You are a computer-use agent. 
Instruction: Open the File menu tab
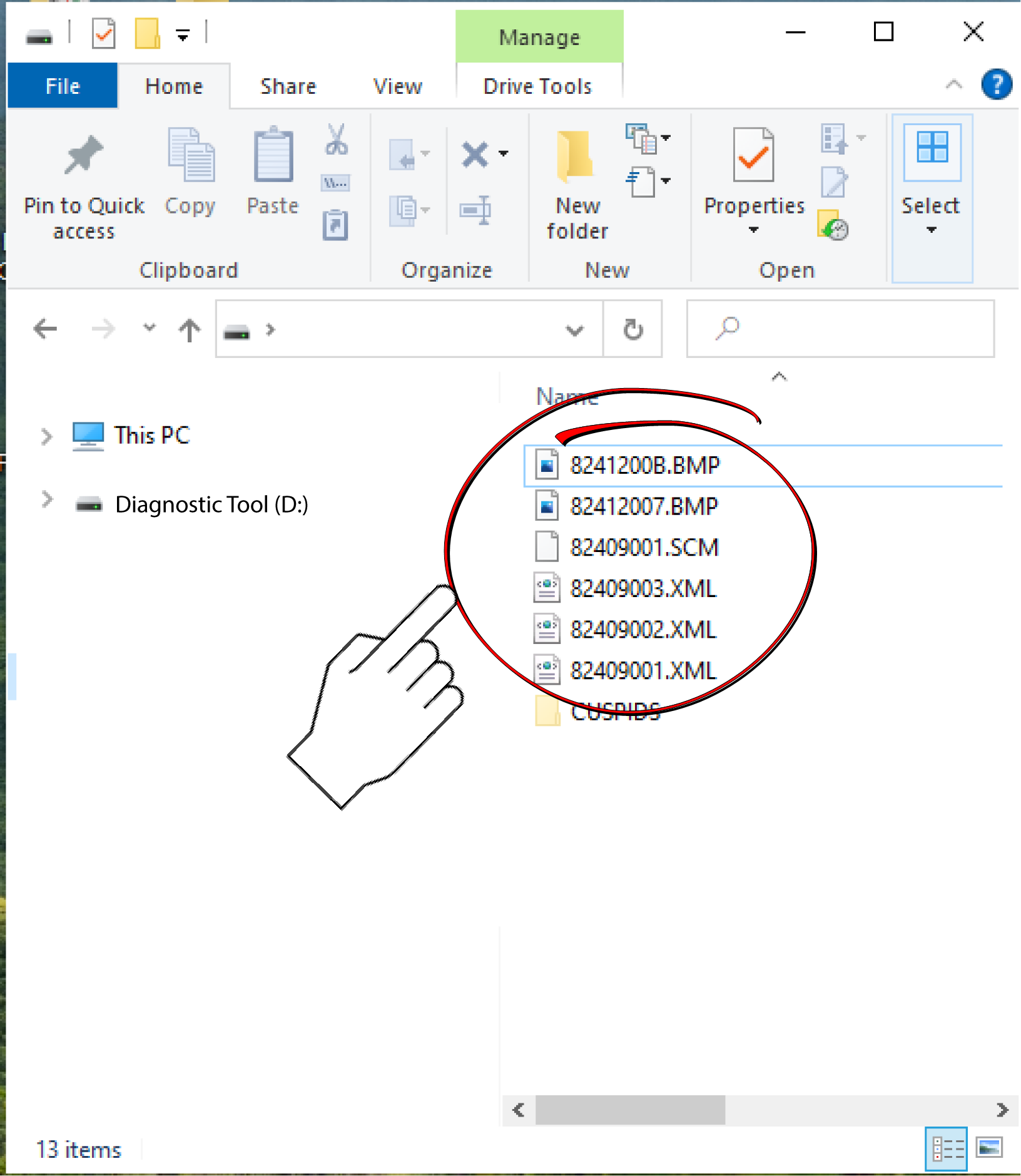tap(63, 86)
